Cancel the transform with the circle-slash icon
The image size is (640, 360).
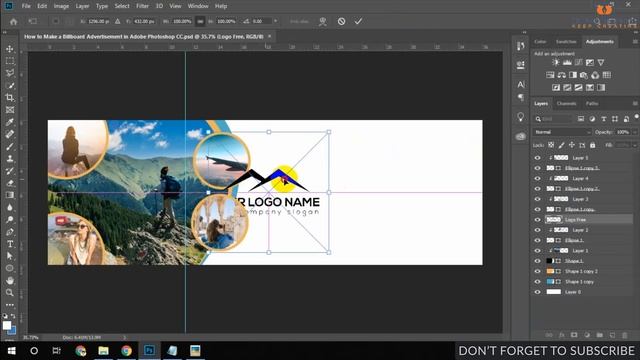pyautogui.click(x=341, y=21)
